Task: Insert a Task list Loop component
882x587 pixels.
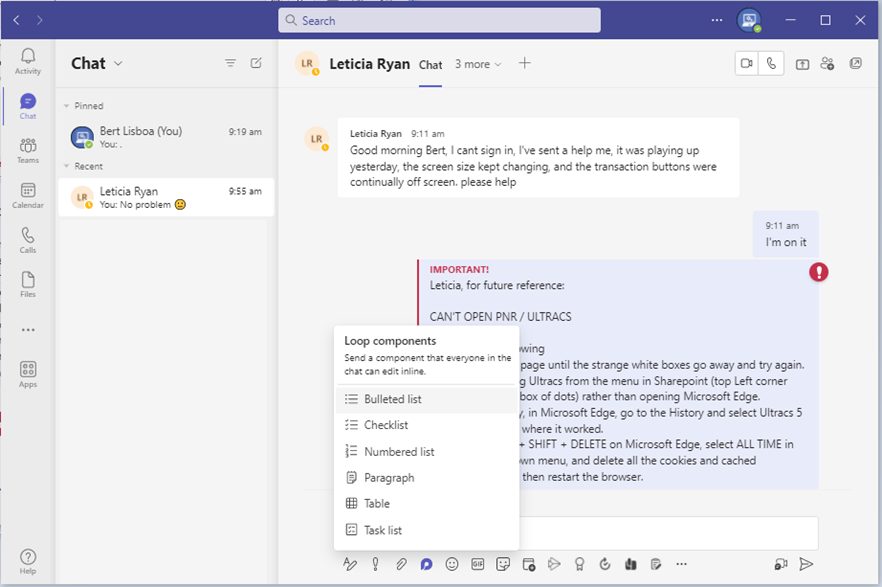Action: point(426,530)
